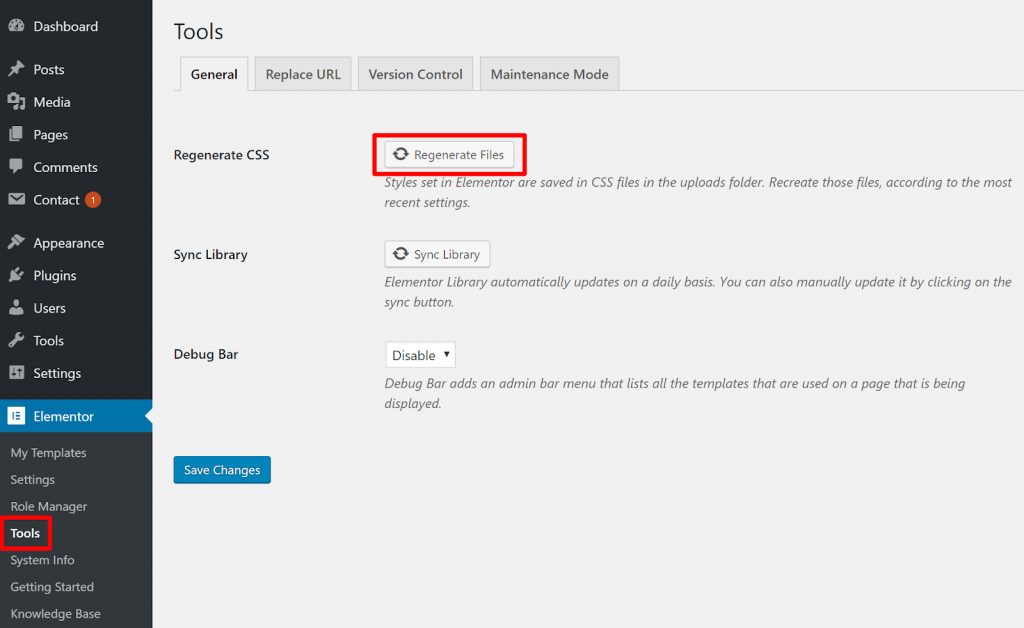1024x628 pixels.
Task: Open the Version Control tab
Action: pyautogui.click(x=415, y=75)
